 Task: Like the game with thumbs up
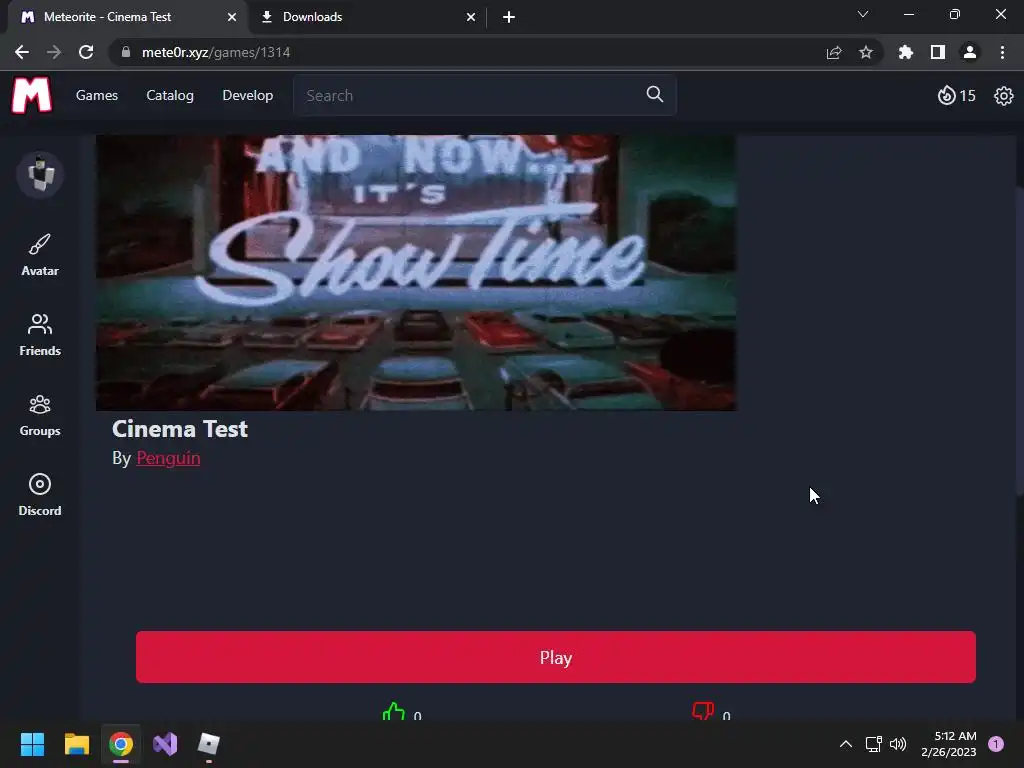click(394, 711)
